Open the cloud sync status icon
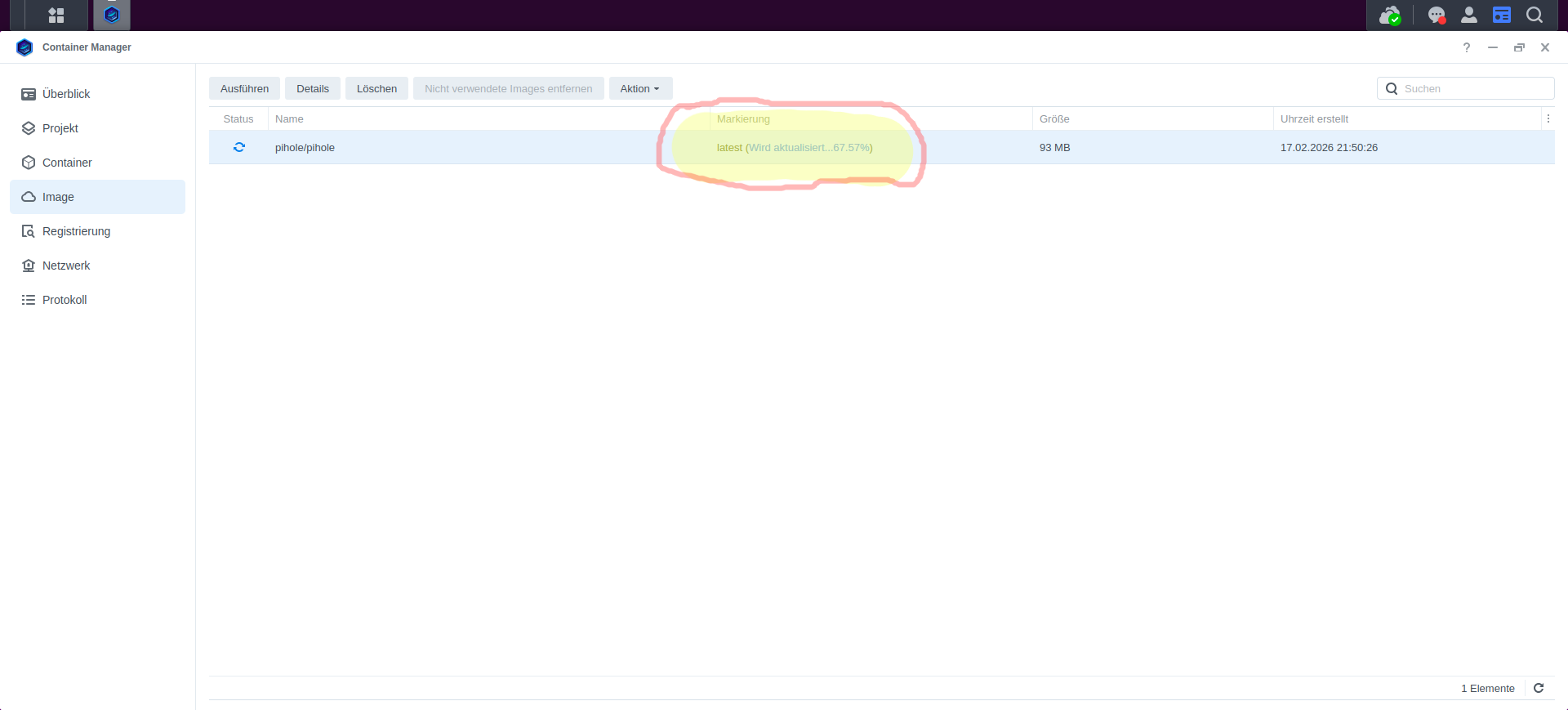The image size is (1568, 710). pyautogui.click(x=1389, y=16)
